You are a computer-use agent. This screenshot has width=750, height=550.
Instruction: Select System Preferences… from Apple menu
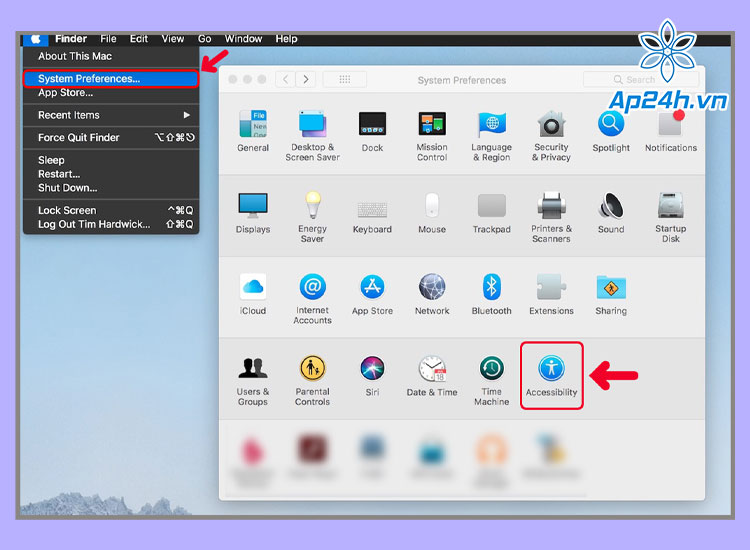[111, 78]
